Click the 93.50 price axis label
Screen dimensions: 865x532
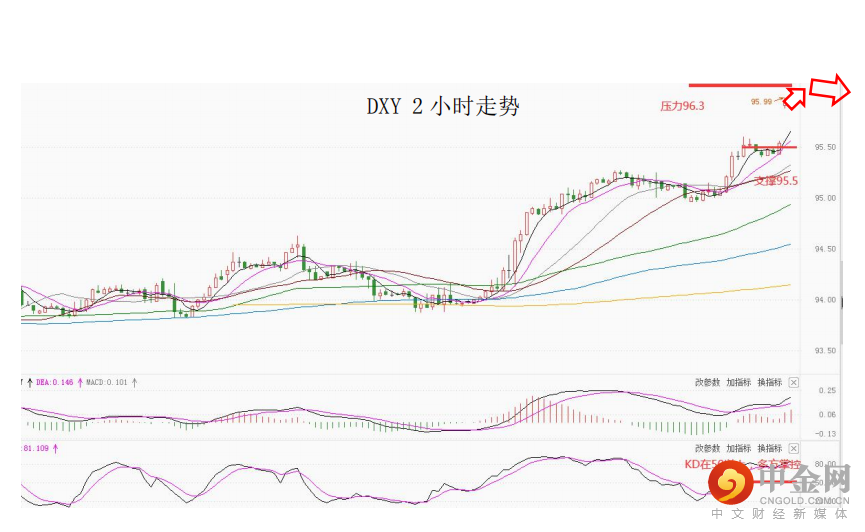(826, 351)
